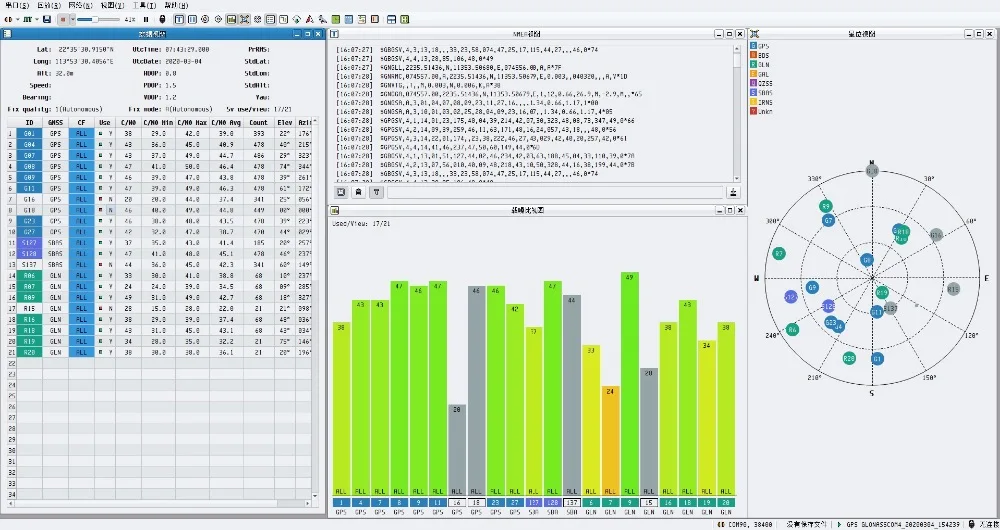Open the dropdown arrow beside record button
1000x530 pixels.
(x=73, y=19)
